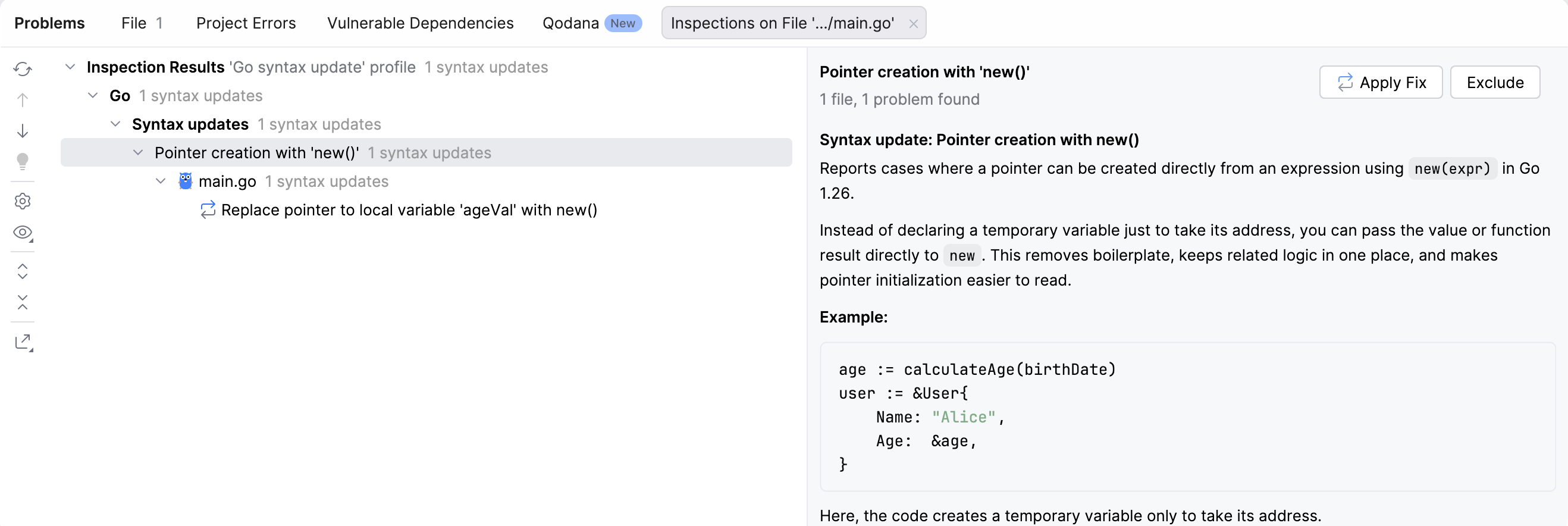
Task: Click the quick-fix lightbulb icon
Action: pos(23,161)
